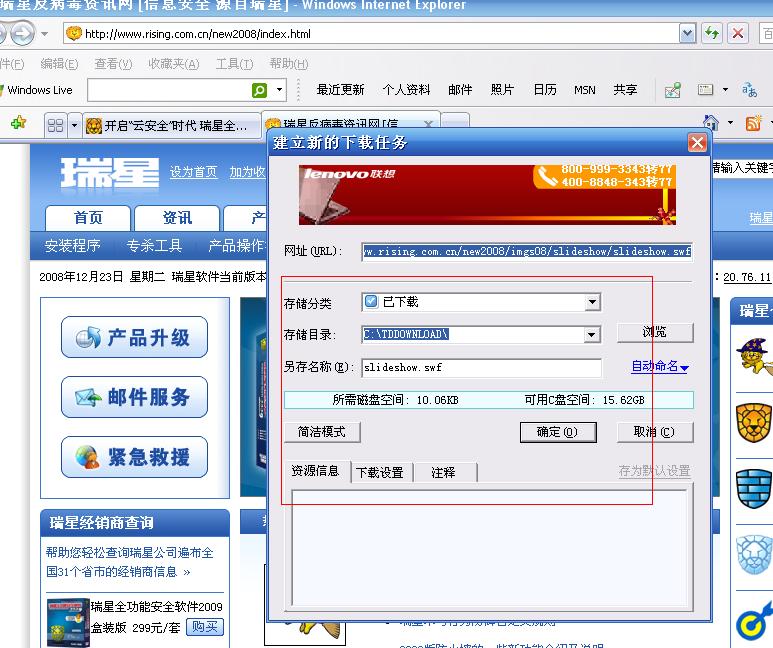Expand Windows Live search options arrow
Image resolution: width=773 pixels, height=648 pixels.
click(280, 90)
